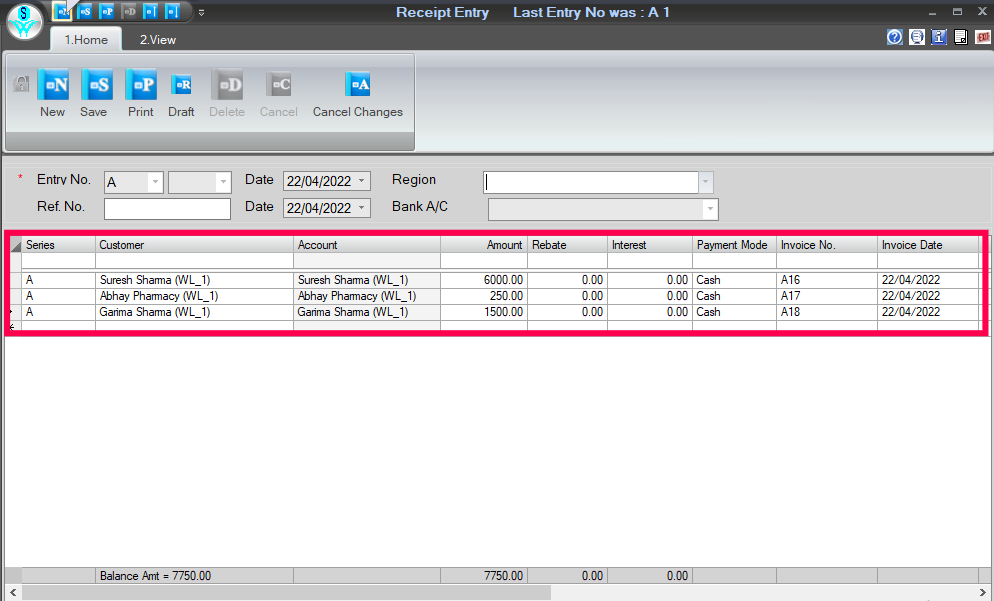Select the Save icon in quick access toolbar
The width and height of the screenshot is (994, 601).
click(x=84, y=11)
